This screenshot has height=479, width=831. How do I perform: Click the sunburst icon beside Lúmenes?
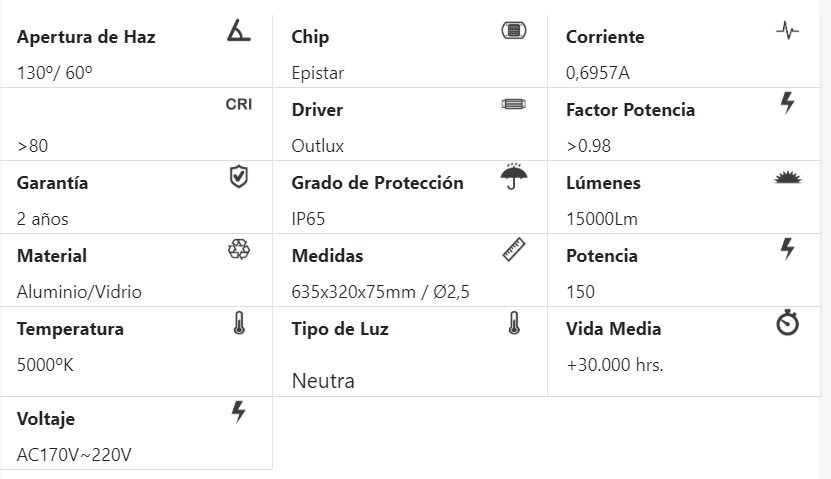pyautogui.click(x=788, y=178)
